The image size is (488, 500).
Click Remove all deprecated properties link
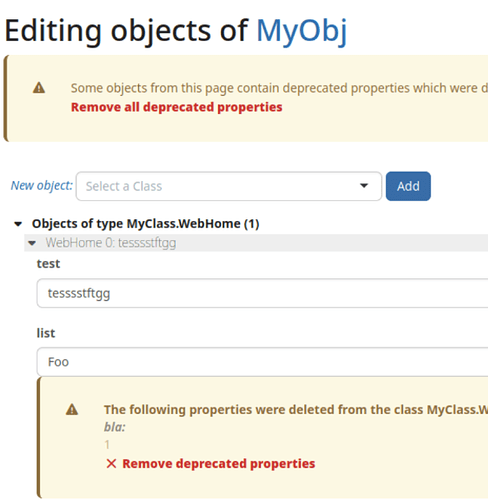pos(177,107)
